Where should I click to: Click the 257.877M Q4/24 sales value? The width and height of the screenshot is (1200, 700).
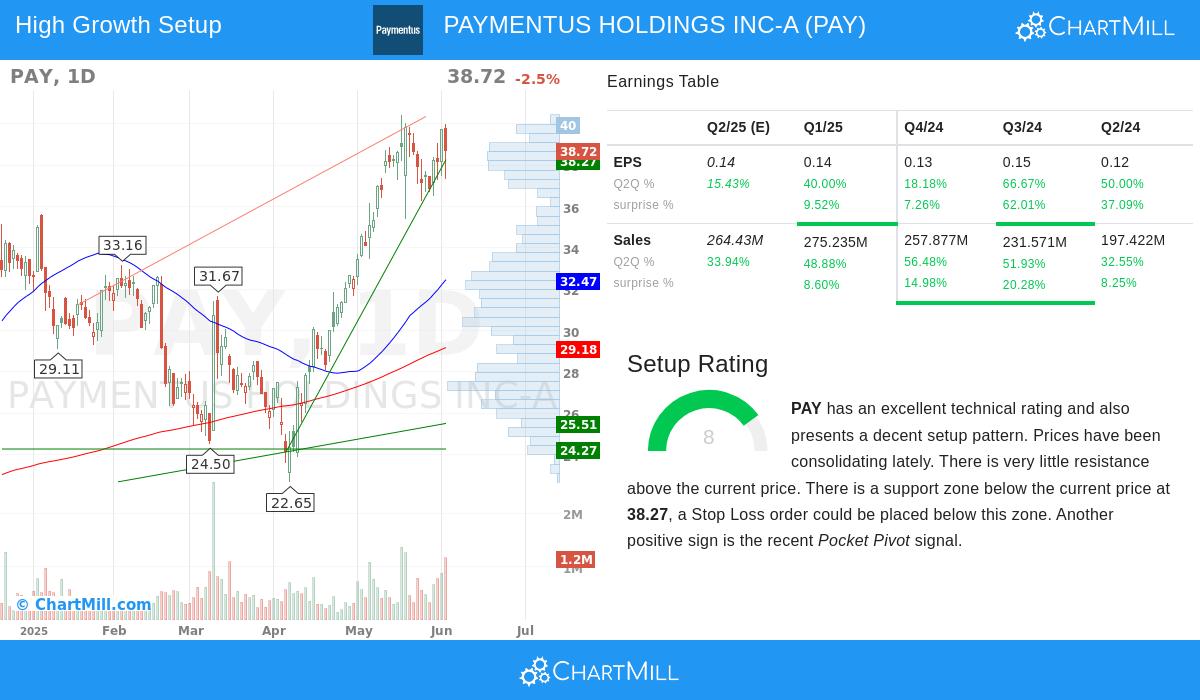[936, 240]
